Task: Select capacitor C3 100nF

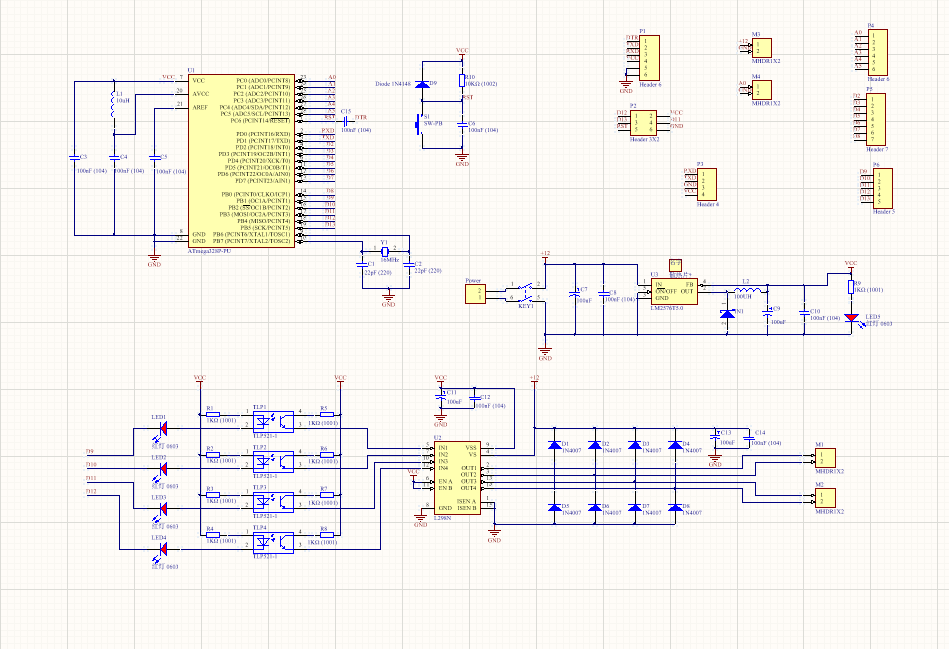Action: (74, 157)
